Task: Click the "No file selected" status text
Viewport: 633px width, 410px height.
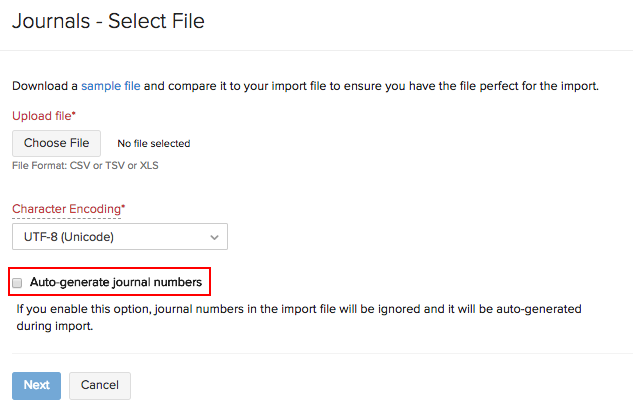Action: (153, 144)
